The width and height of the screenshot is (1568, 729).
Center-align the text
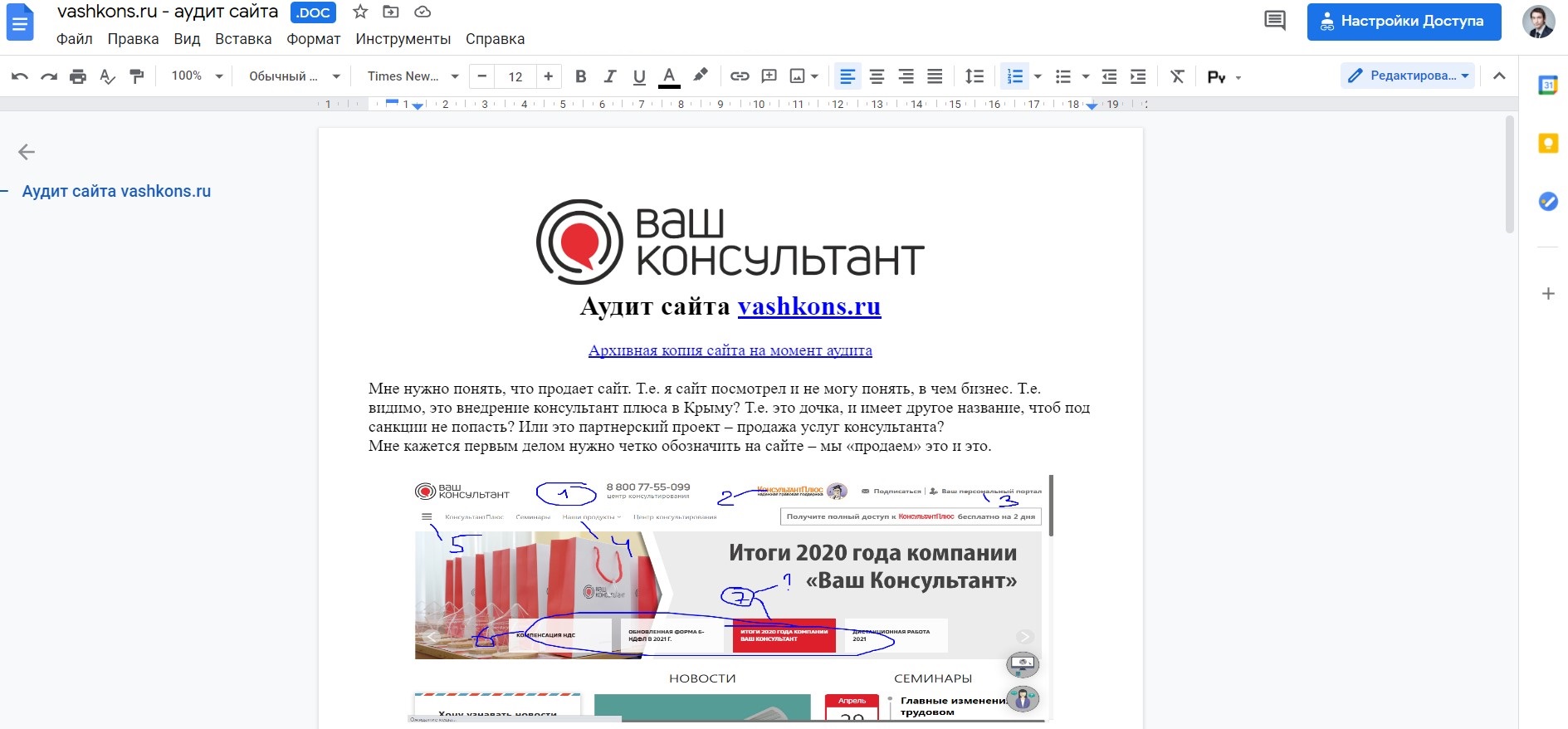(x=877, y=76)
